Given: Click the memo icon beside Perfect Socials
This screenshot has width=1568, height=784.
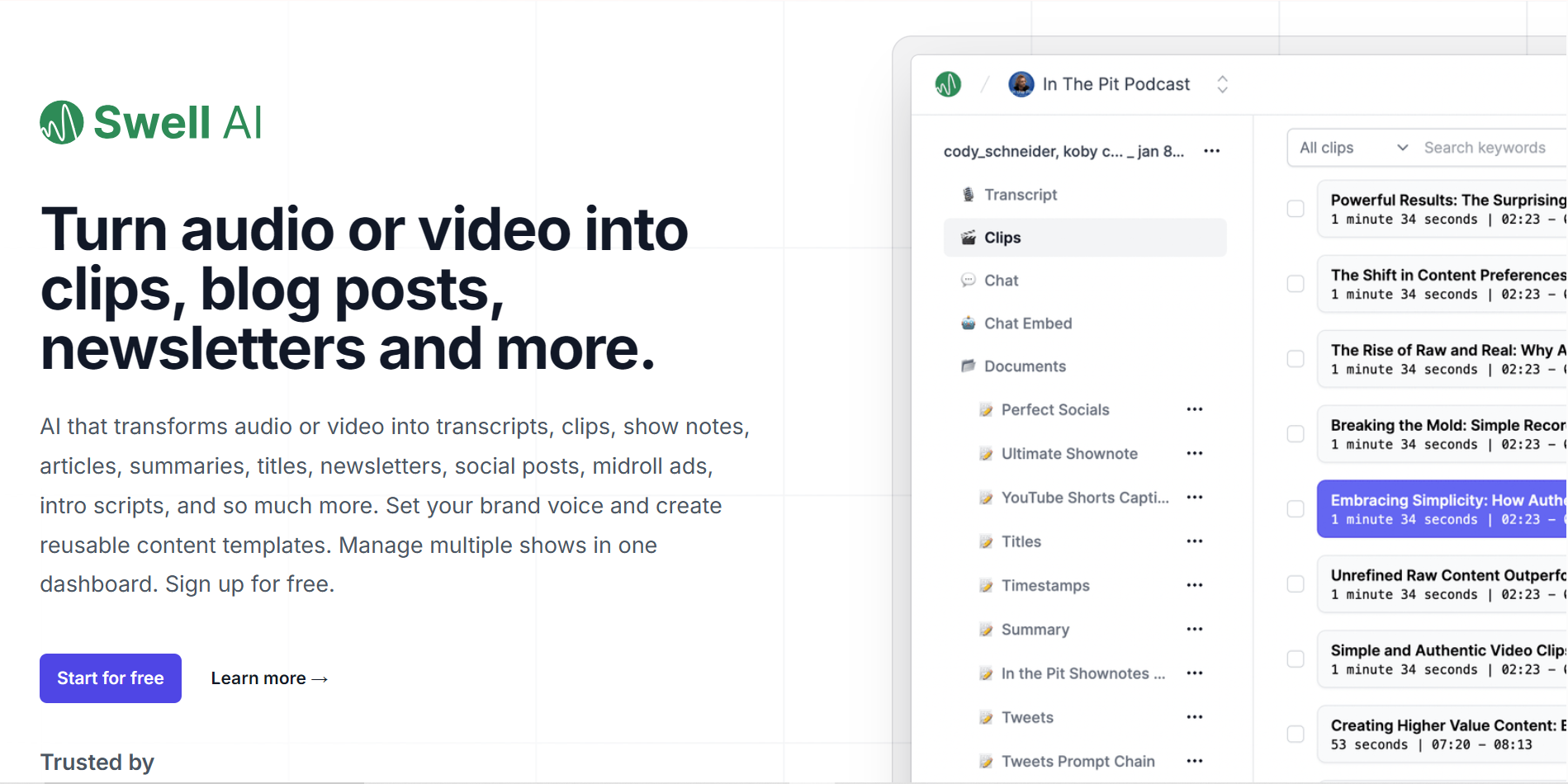Looking at the screenshot, I should point(986,410).
